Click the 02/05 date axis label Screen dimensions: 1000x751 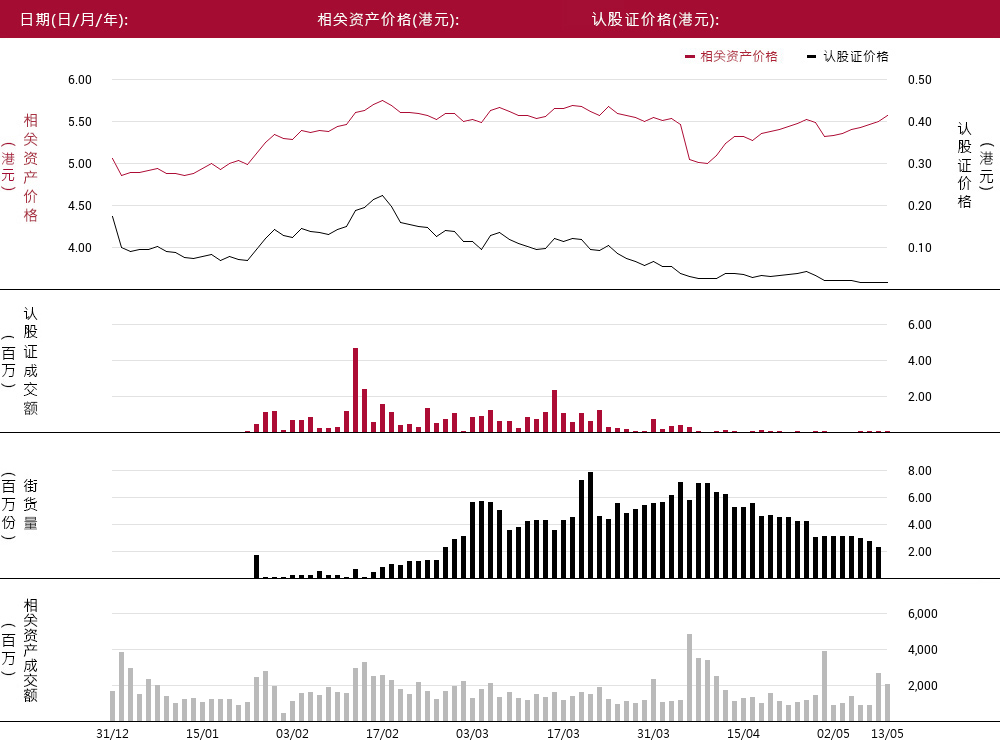[833, 734]
